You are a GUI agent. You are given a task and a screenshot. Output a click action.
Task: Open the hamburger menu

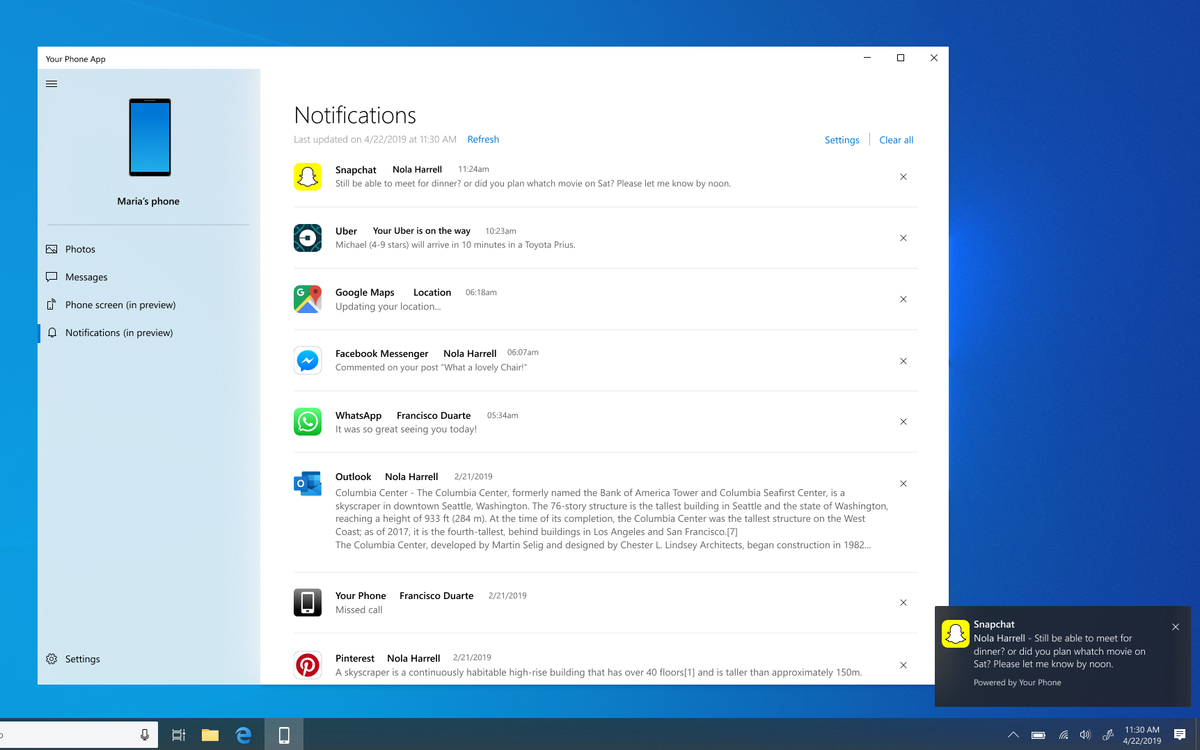pyautogui.click(x=51, y=83)
